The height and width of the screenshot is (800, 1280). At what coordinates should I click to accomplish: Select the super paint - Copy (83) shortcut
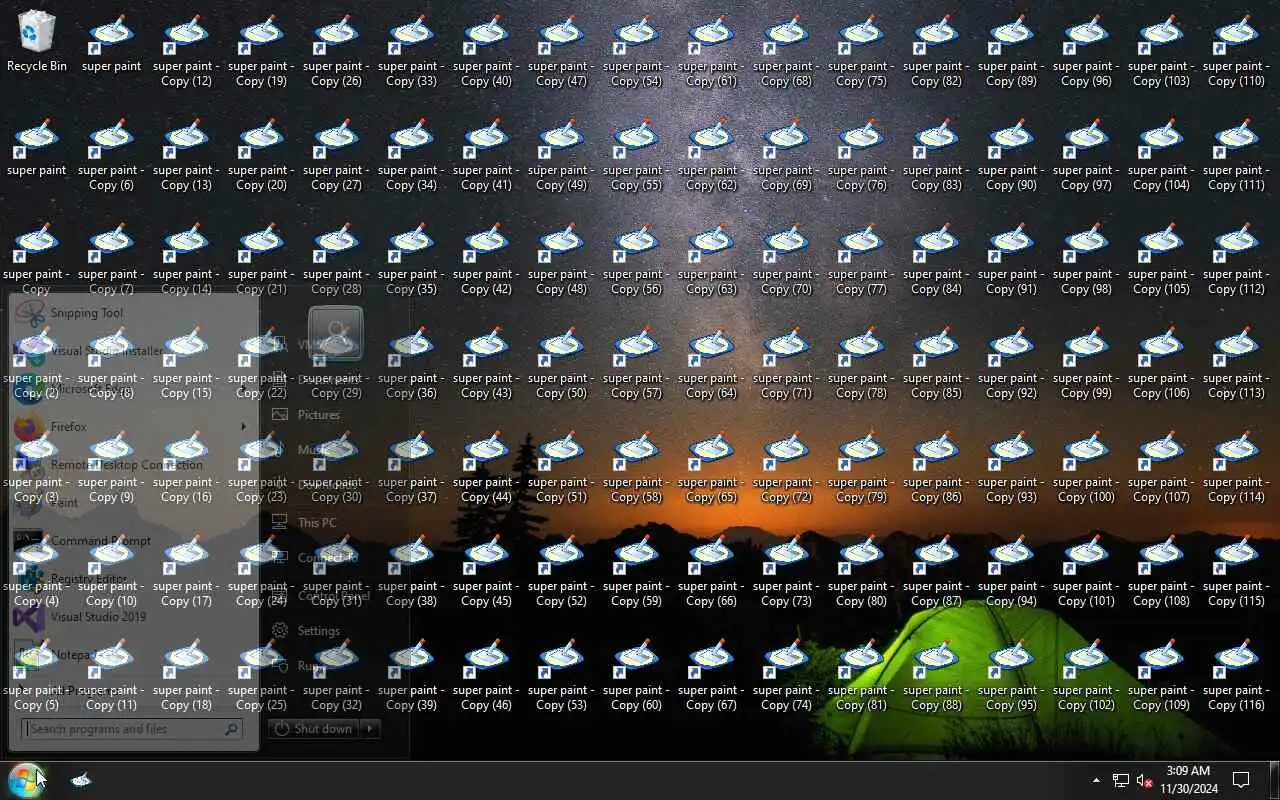936,155
